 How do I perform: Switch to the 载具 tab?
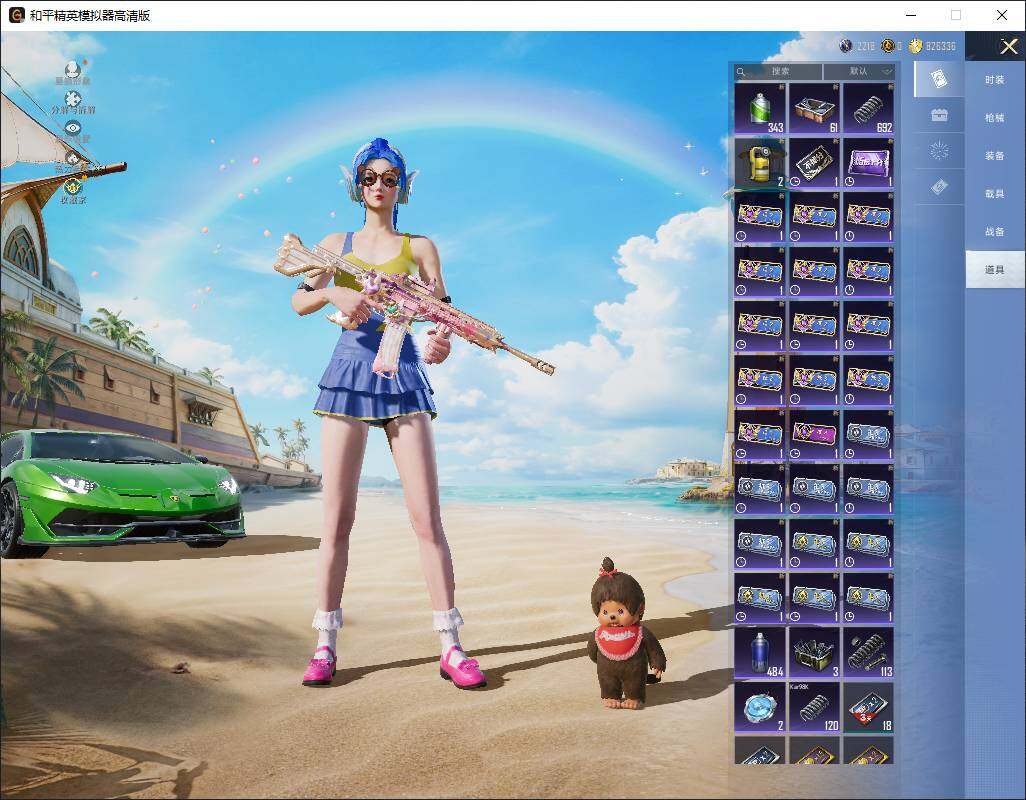click(x=995, y=194)
